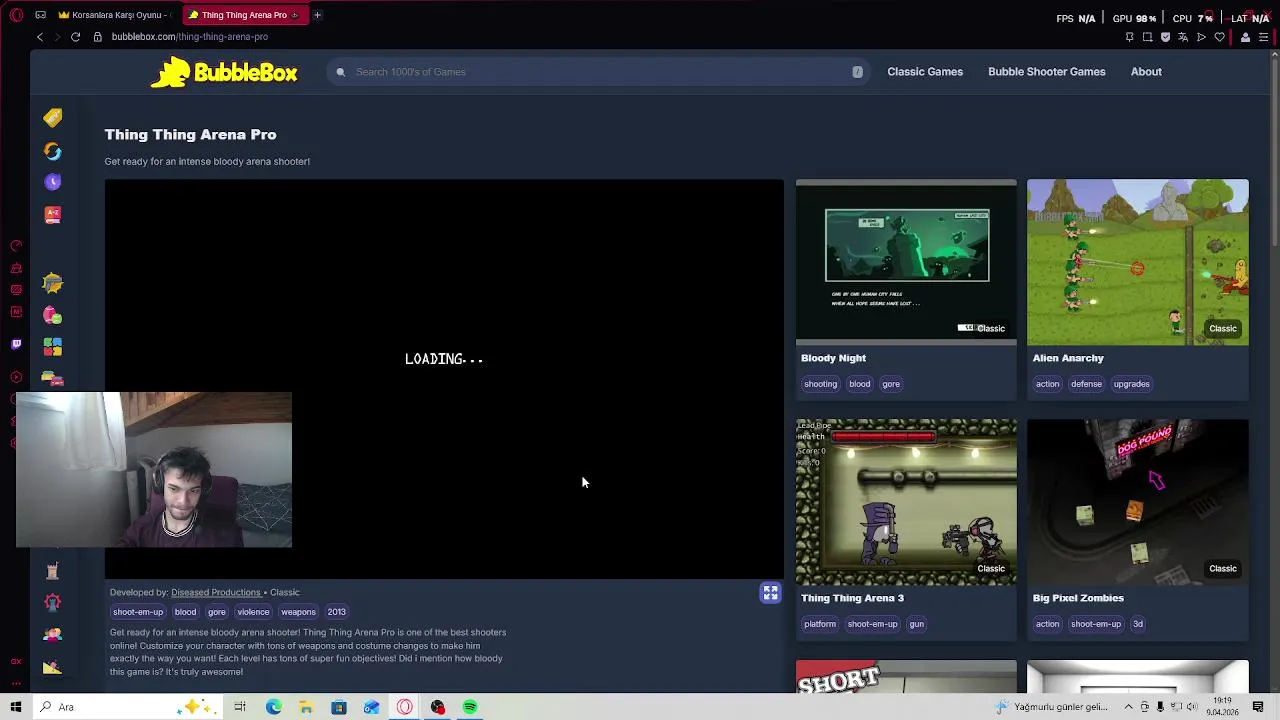Click defense tag under Alien Anarchy
This screenshot has width=1280, height=720.
[1086, 384]
